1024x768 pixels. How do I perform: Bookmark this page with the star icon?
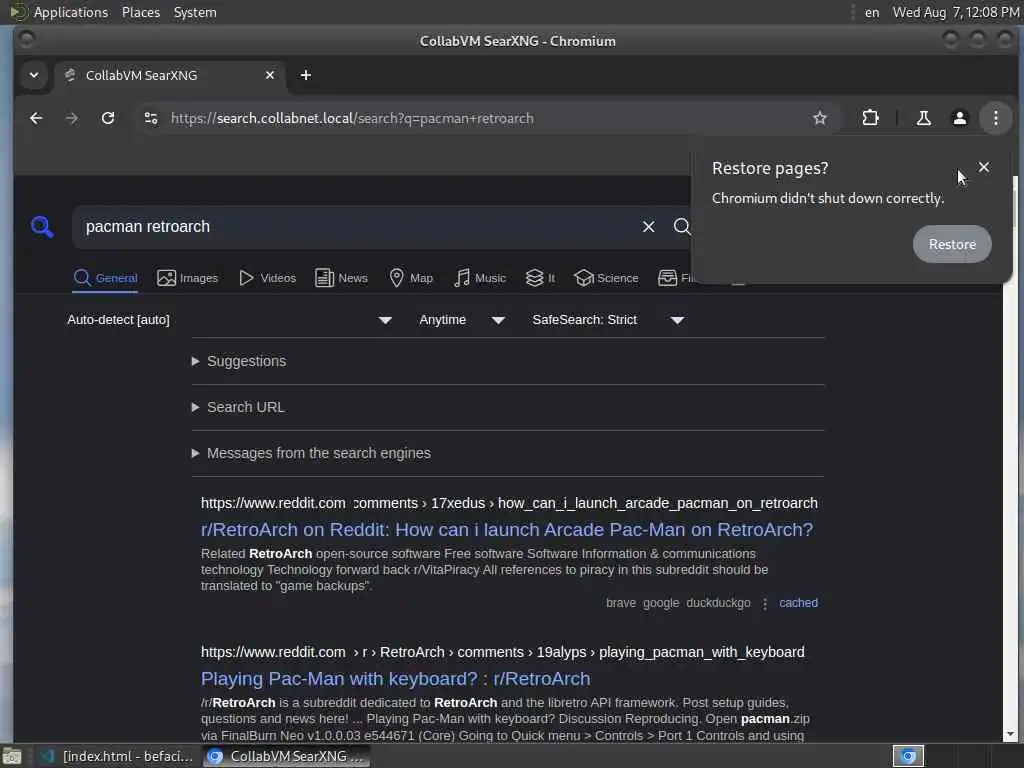point(820,118)
